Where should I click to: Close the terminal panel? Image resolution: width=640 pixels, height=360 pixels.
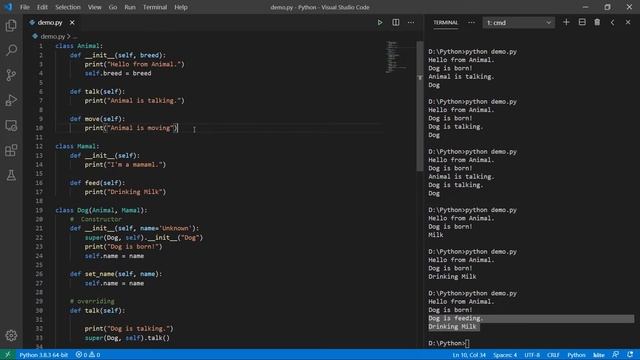pyautogui.click(x=628, y=22)
